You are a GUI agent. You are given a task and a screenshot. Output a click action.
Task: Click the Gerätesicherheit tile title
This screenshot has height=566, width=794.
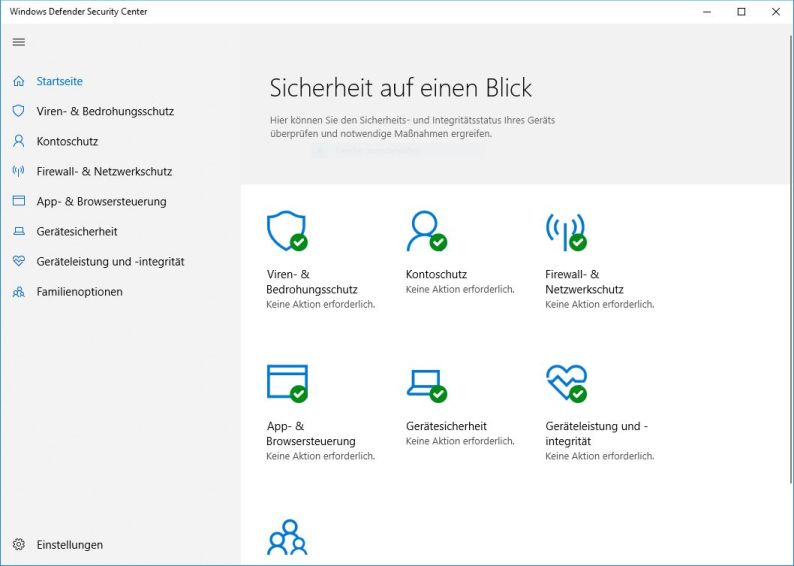coord(446,426)
